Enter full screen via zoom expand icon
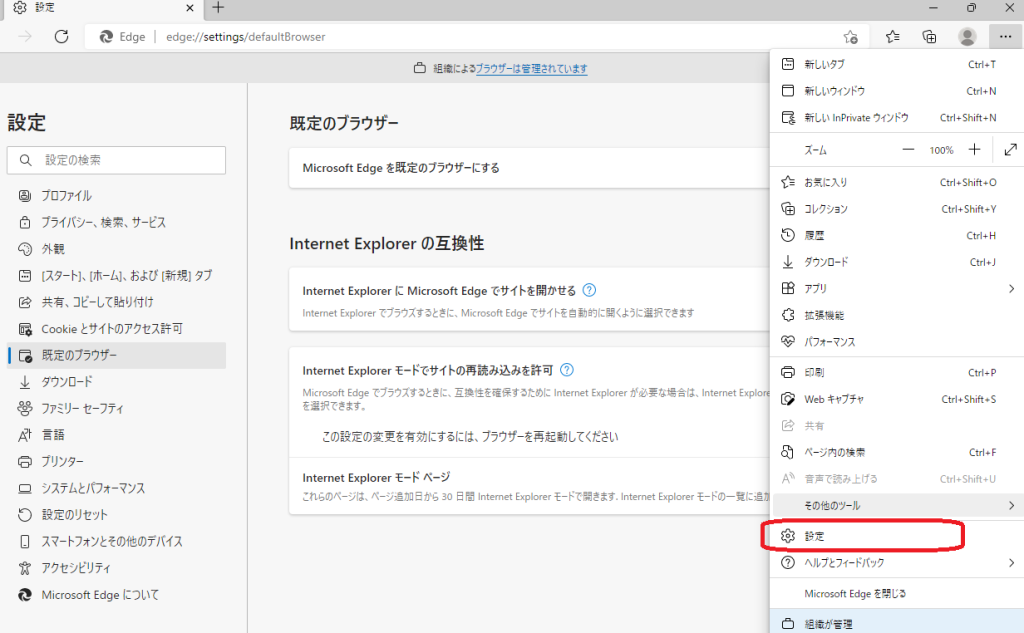 (1010, 149)
